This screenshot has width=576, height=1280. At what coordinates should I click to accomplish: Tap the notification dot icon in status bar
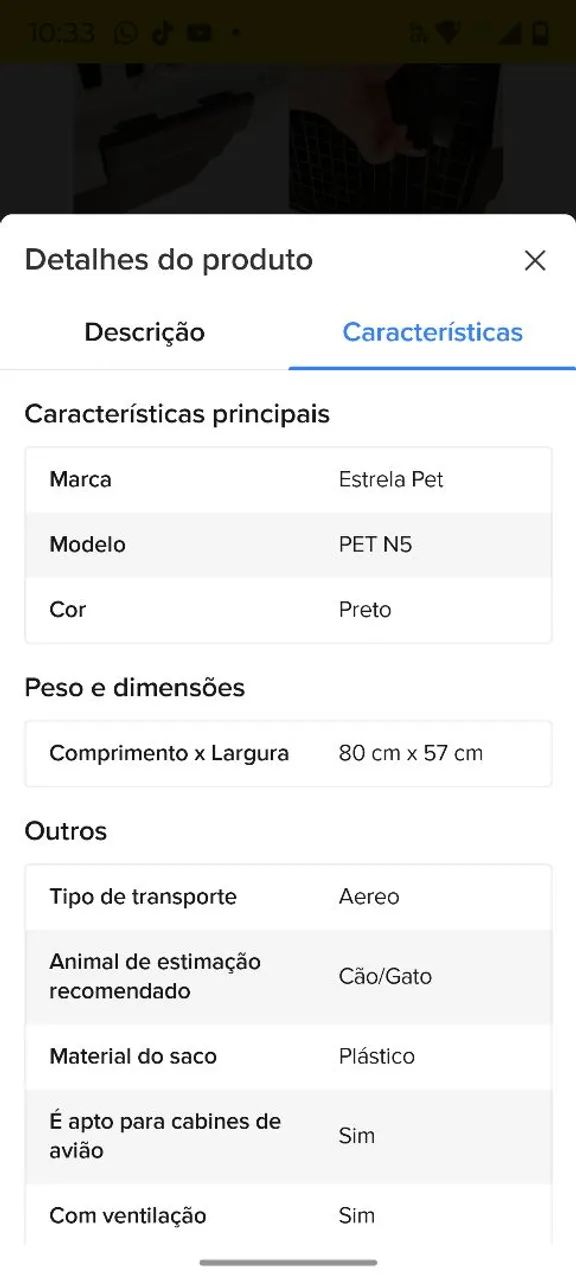tap(234, 33)
